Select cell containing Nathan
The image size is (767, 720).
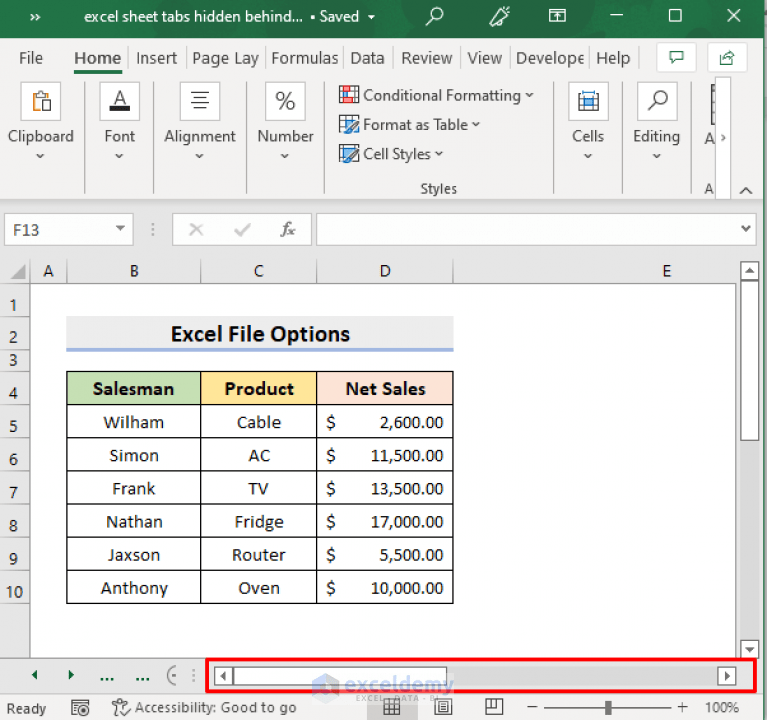tap(134, 521)
